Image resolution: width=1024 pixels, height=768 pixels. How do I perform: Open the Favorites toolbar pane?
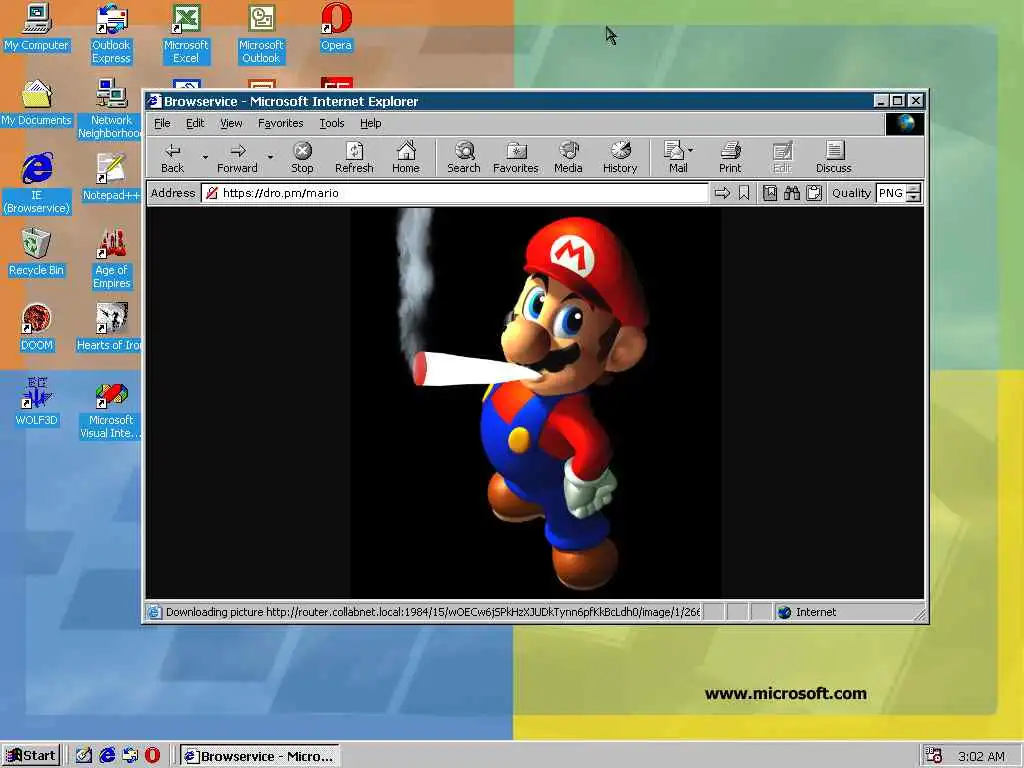(515, 157)
